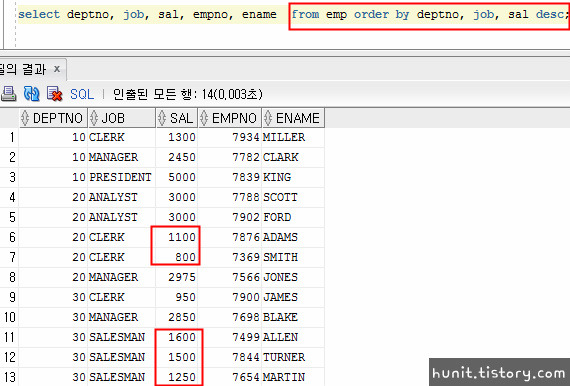
Task: Select the MILLER name cell
Action: [x=293, y=137]
